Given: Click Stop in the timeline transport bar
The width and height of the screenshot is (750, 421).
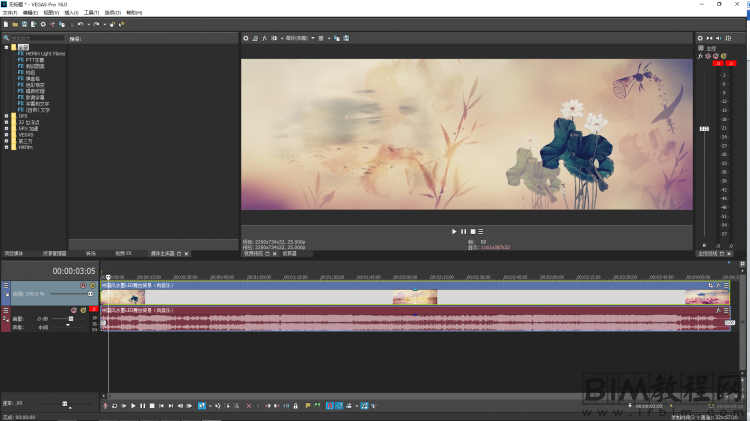Looking at the screenshot, I should tap(152, 406).
